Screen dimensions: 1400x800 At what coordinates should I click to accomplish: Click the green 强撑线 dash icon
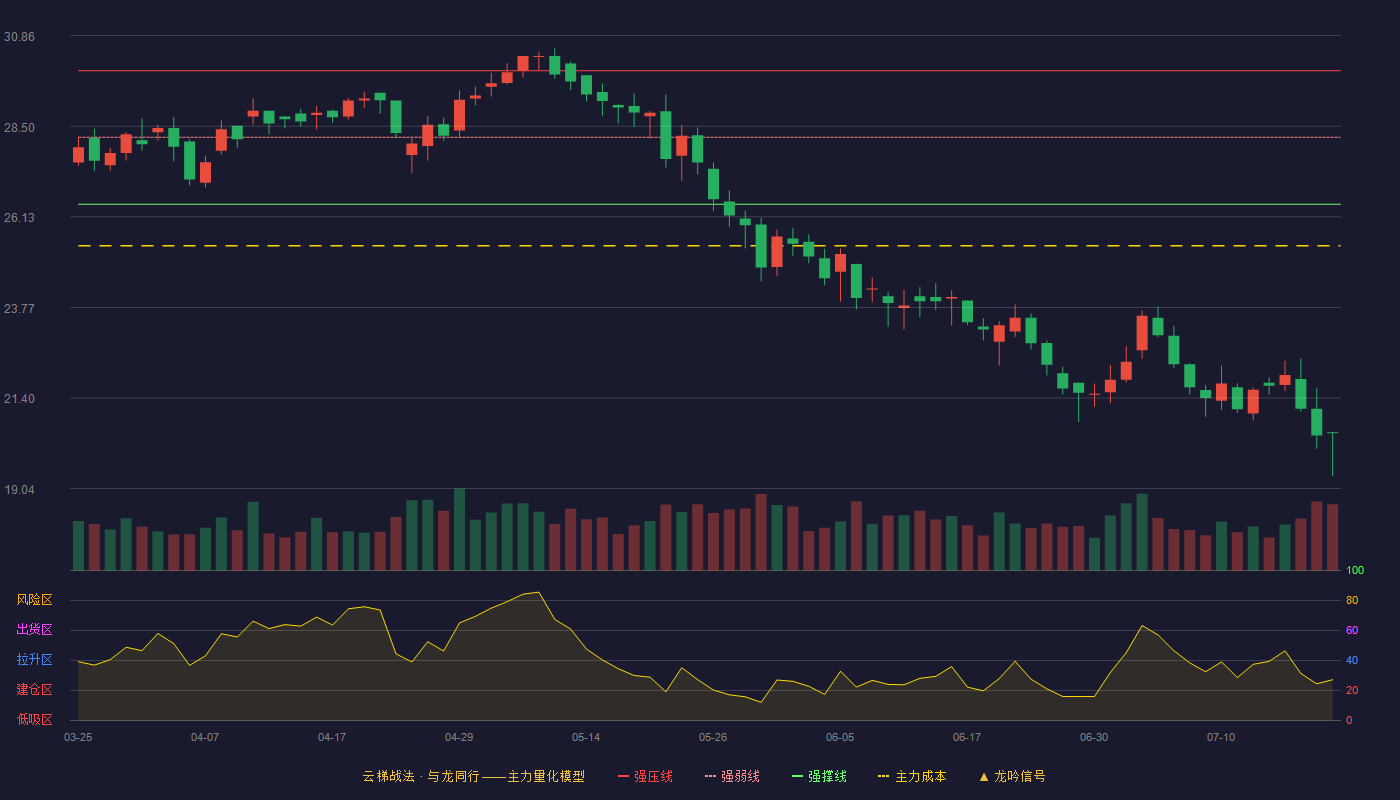click(x=797, y=776)
